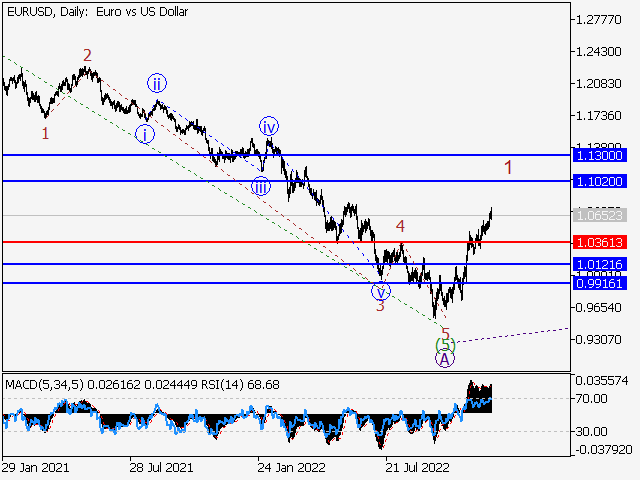
Task: Click the MACD(5,34,5) RSI(14) indicator caption
Action: click(x=142, y=385)
